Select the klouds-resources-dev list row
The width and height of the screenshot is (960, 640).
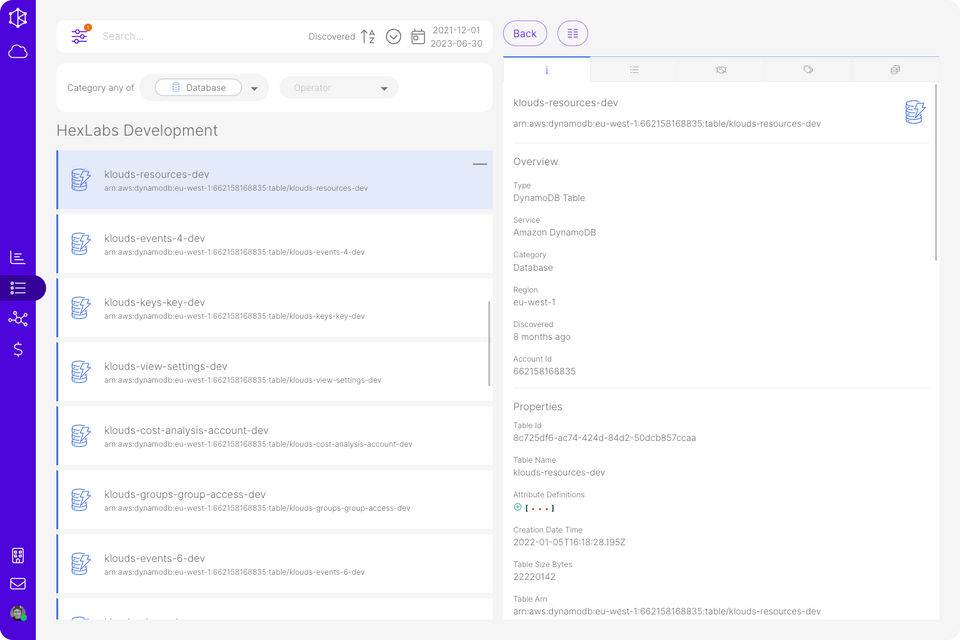click(x=275, y=180)
